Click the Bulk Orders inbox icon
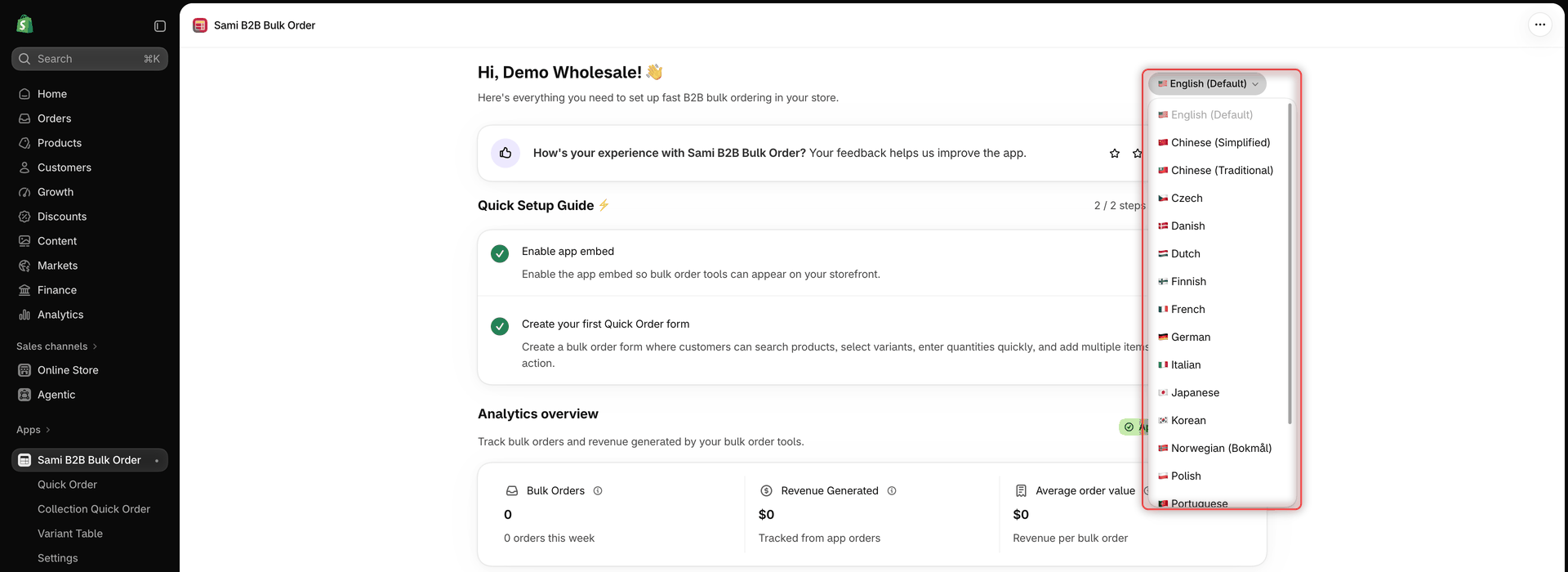The height and width of the screenshot is (572, 1568). tap(512, 491)
